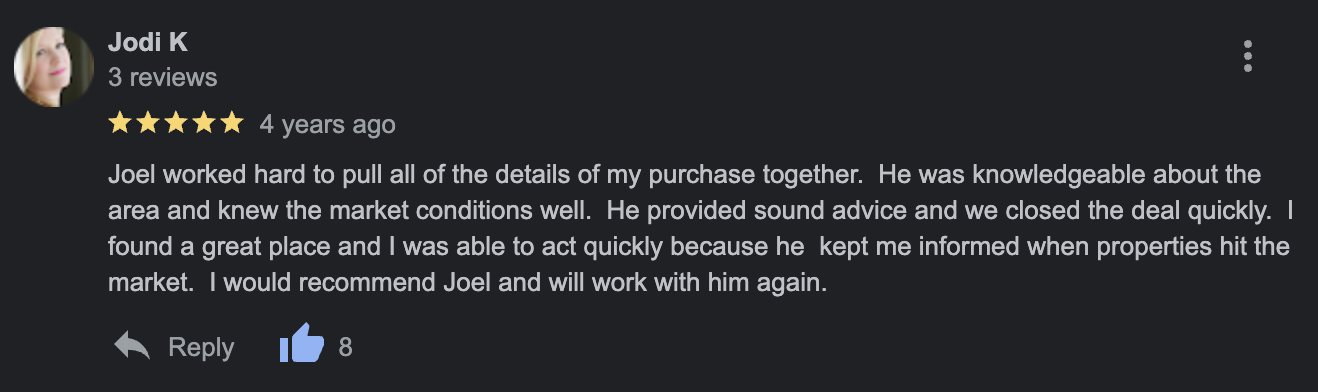Click the like count number 8
Viewport: 1318px width, 392px height.
(345, 347)
